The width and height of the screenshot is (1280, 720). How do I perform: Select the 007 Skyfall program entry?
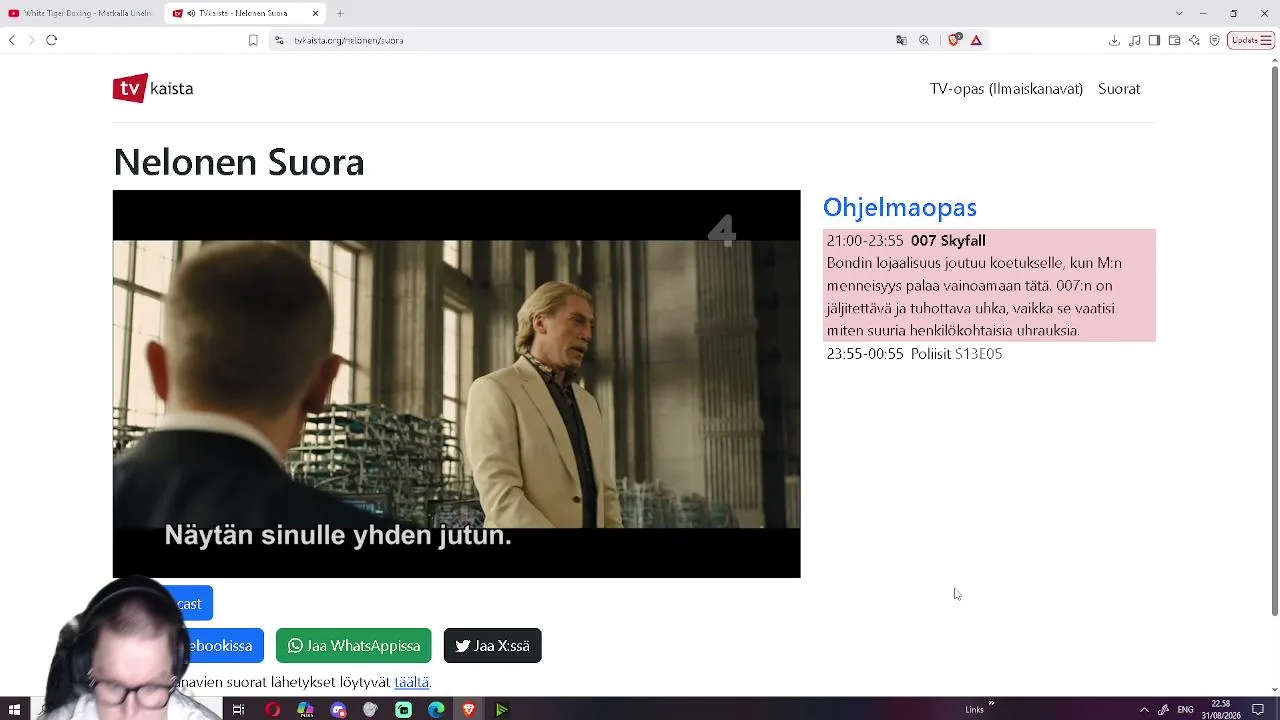[989, 285]
